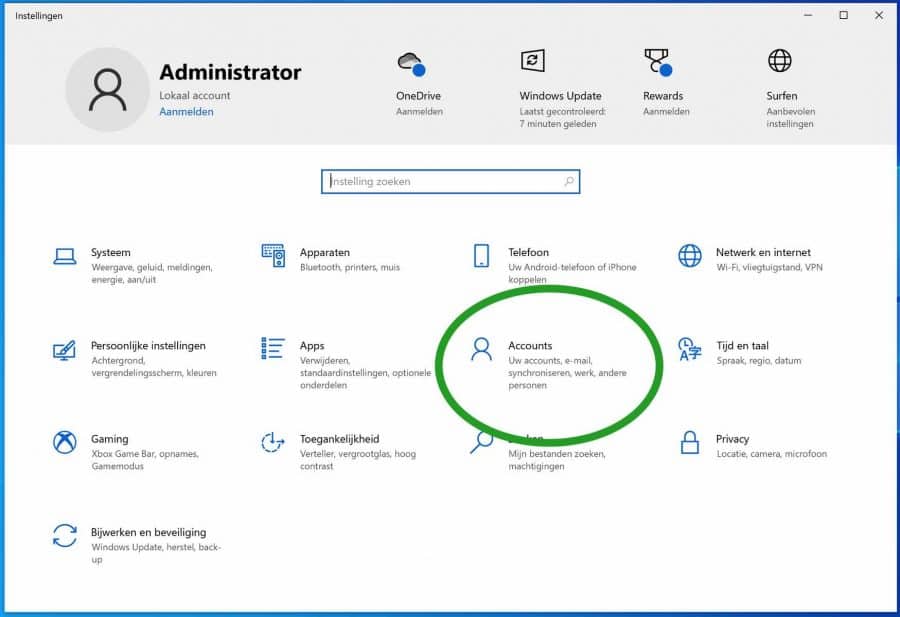Open Netwerk en internet settings title
Image resolution: width=900 pixels, height=617 pixels.
[763, 253]
